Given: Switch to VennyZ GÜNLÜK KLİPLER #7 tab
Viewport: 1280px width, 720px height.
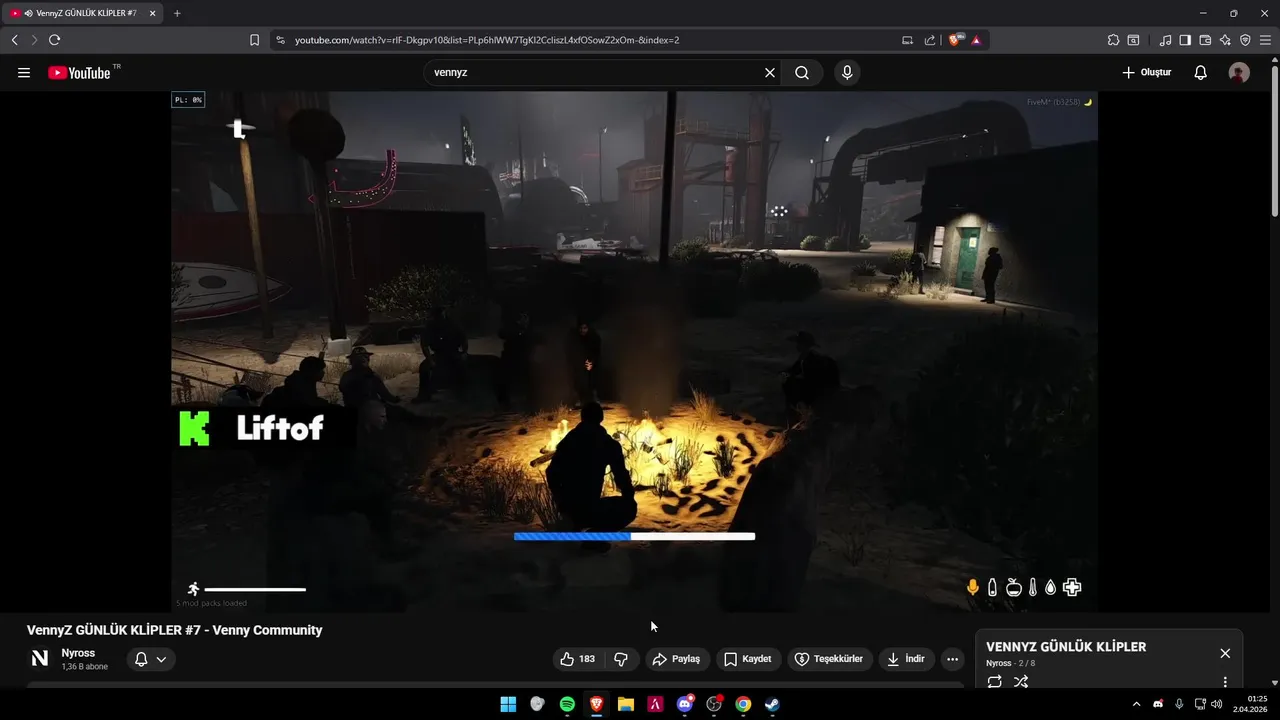Looking at the screenshot, I should coord(84,13).
